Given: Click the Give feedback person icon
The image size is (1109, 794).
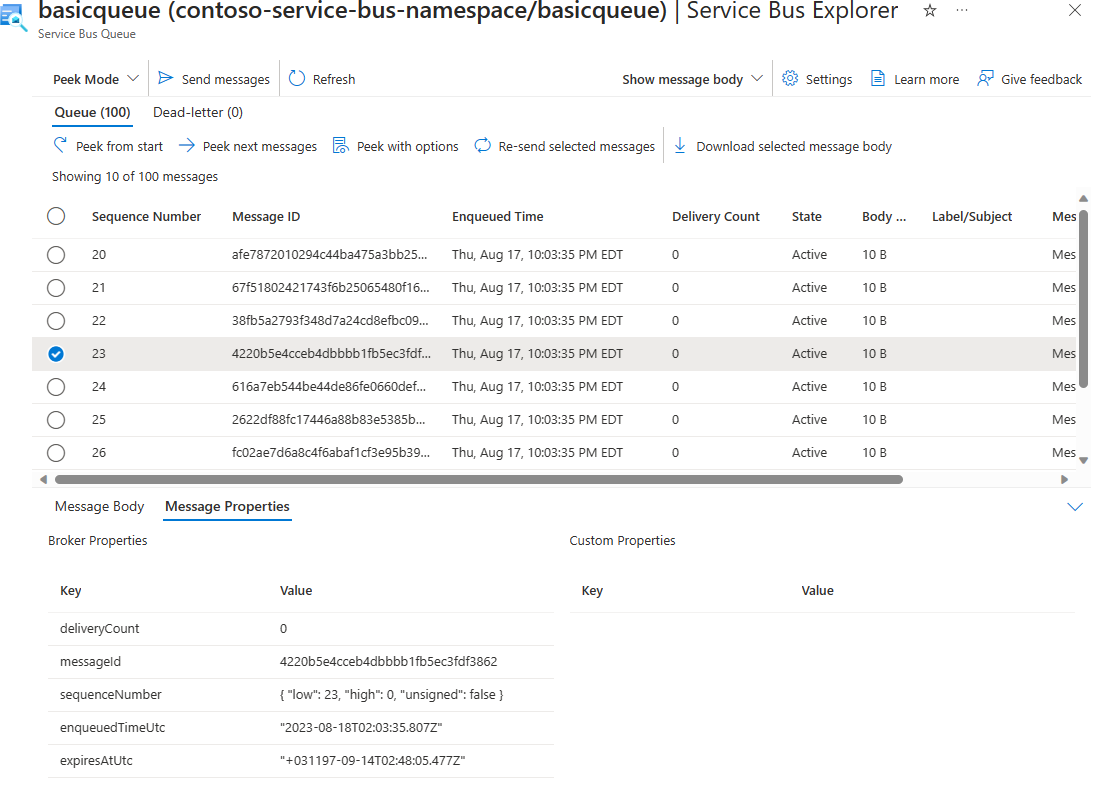Looking at the screenshot, I should [x=985, y=78].
